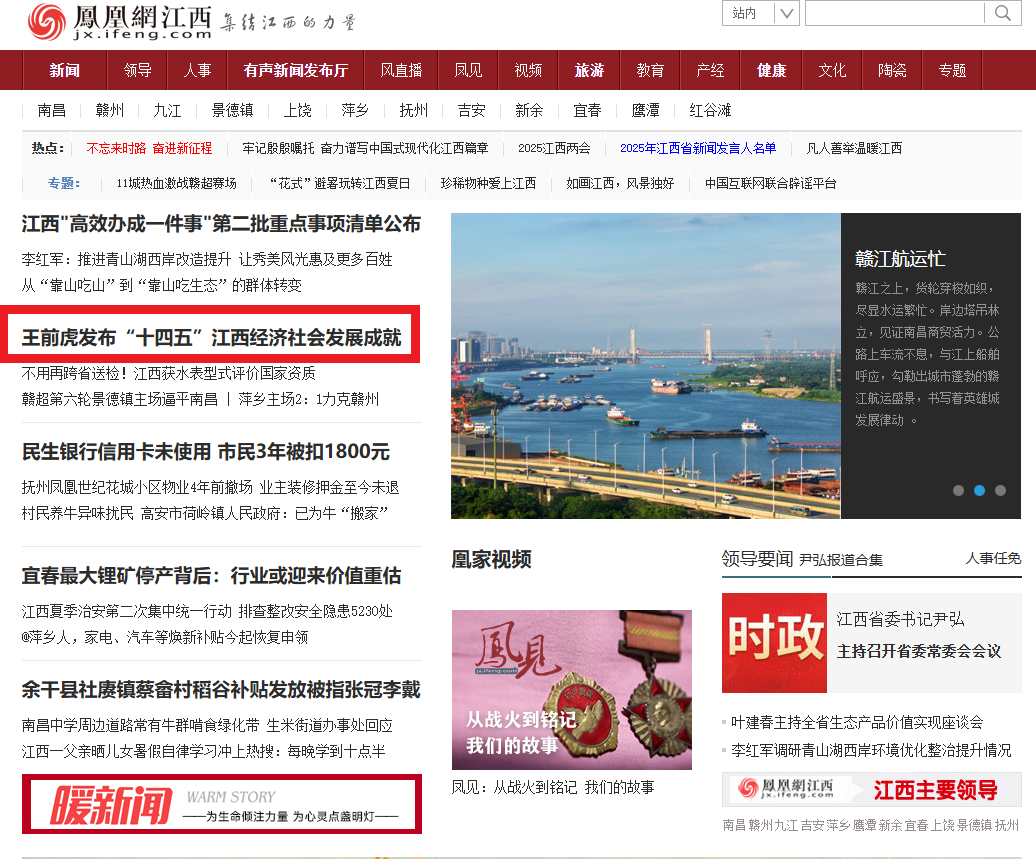Click the 江西主要领导 banner
This screenshot has width=1036, height=859.
[x=871, y=789]
